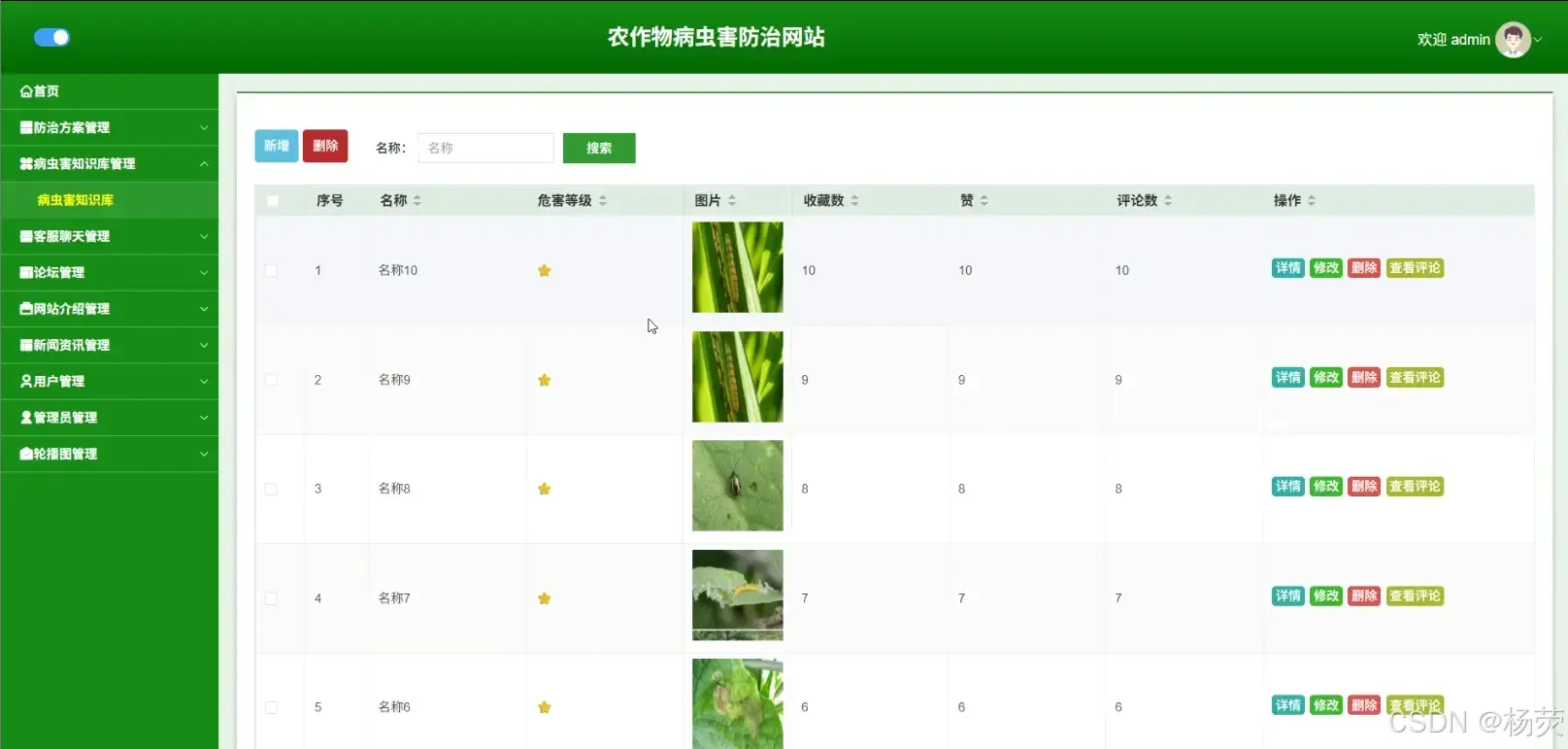
Task: Click the star rating for 名称7
Action: click(545, 598)
